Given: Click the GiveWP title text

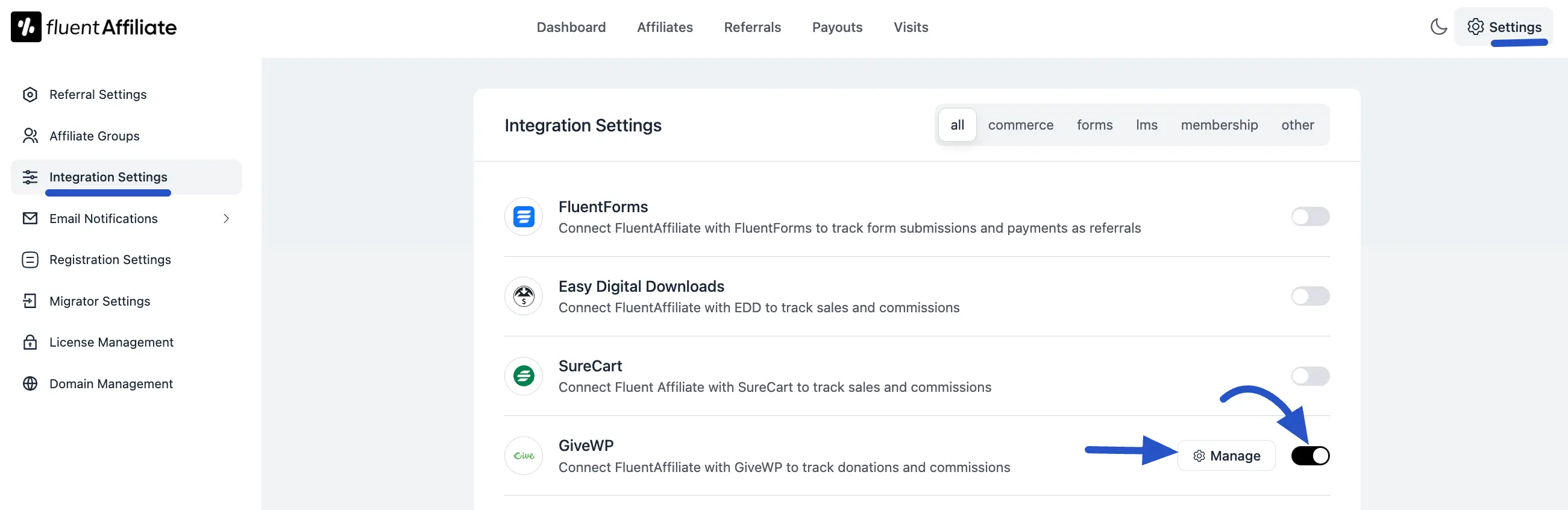Looking at the screenshot, I should 586,445.
